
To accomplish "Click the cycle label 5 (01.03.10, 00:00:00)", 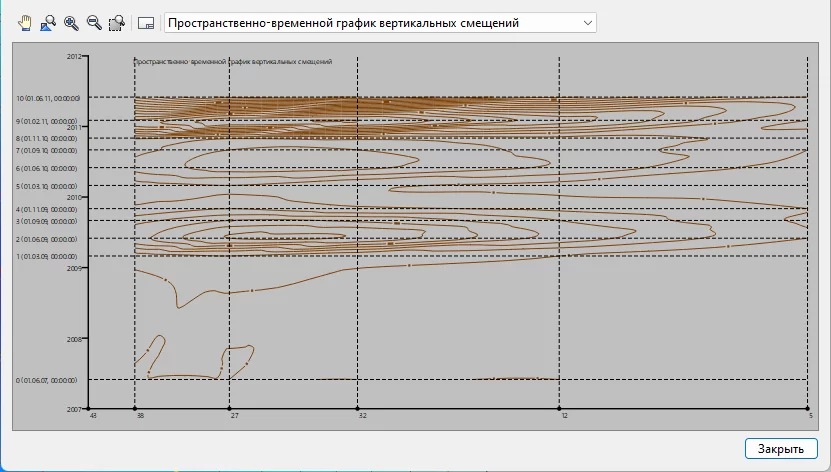I will 47,186.
